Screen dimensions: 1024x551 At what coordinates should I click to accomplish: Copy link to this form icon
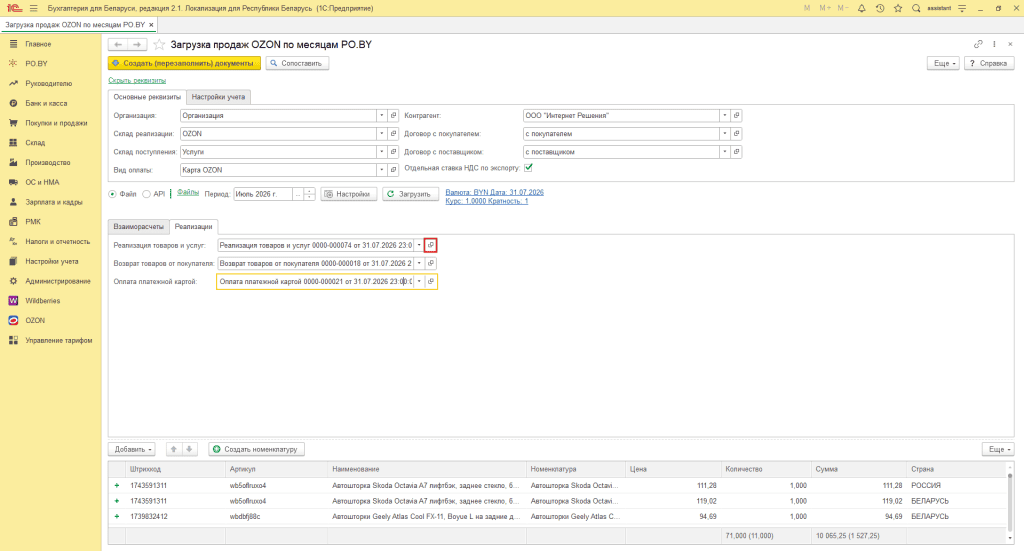[x=978, y=44]
